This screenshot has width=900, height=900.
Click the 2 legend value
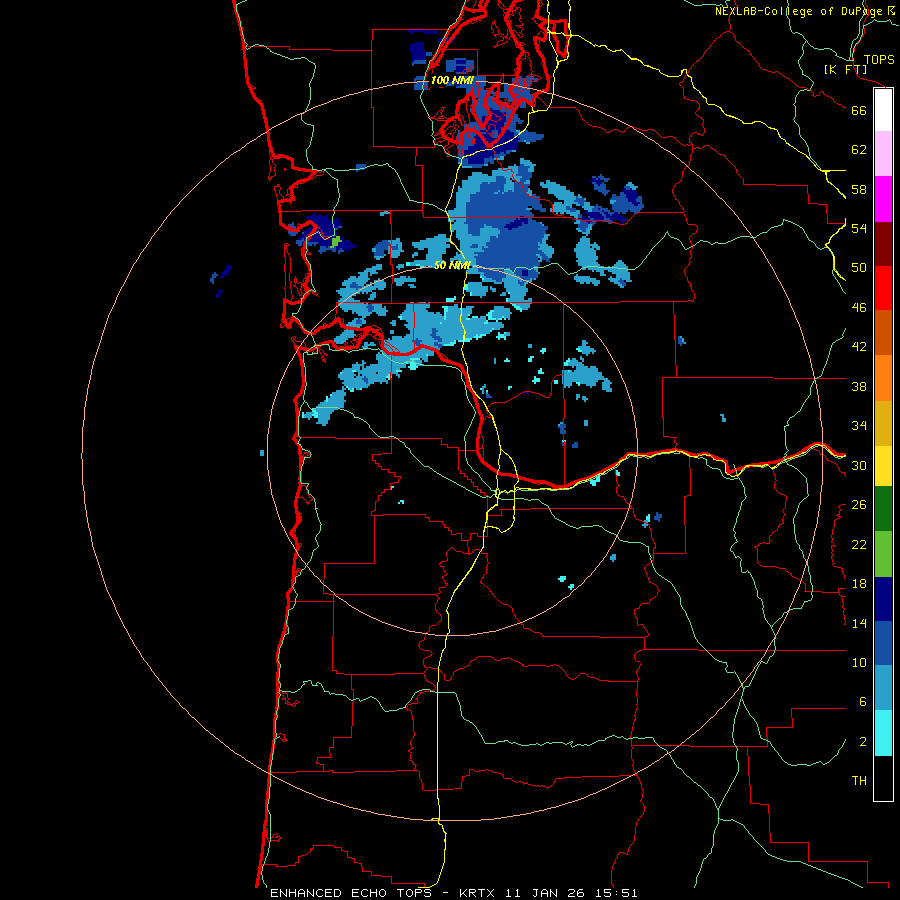[863, 742]
